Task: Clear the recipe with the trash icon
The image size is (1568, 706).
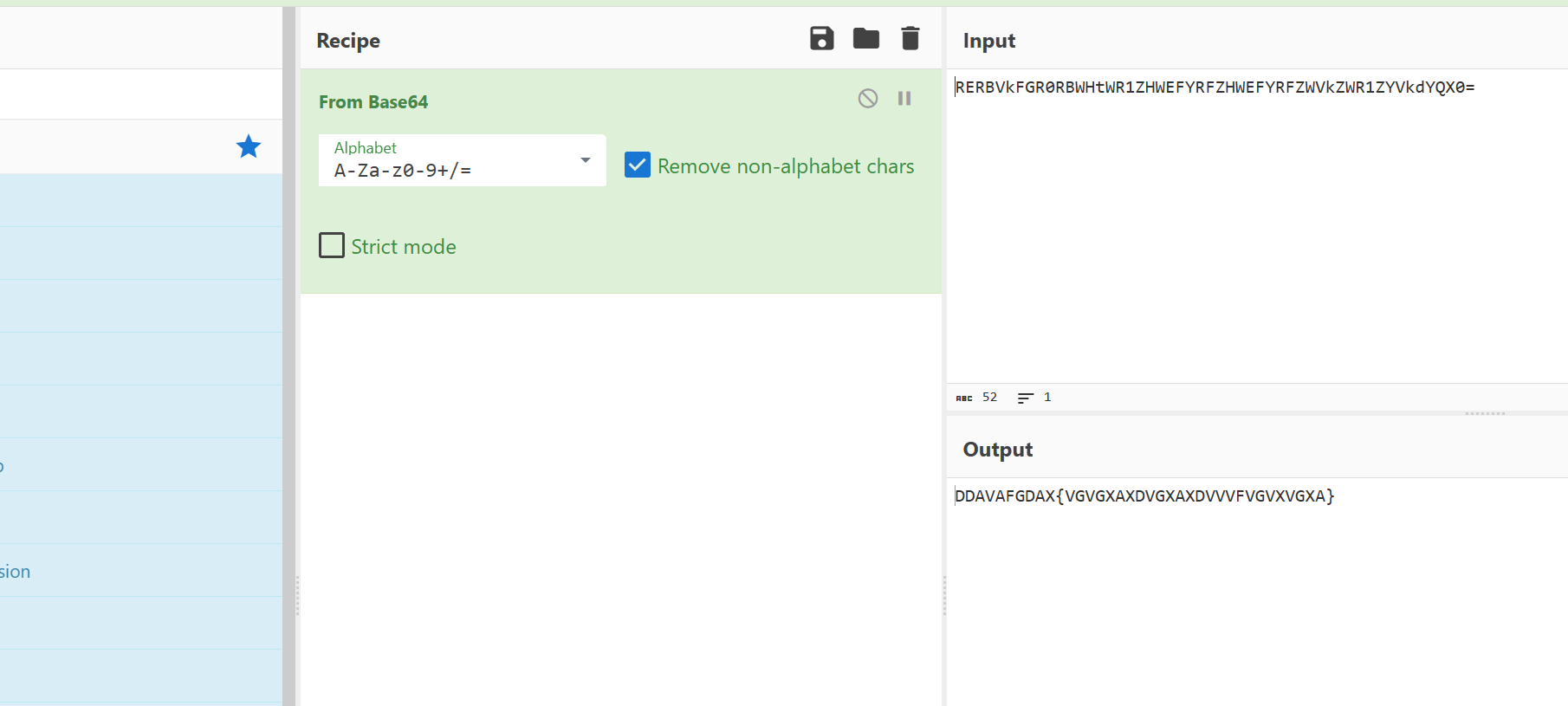Action: pyautogui.click(x=910, y=39)
